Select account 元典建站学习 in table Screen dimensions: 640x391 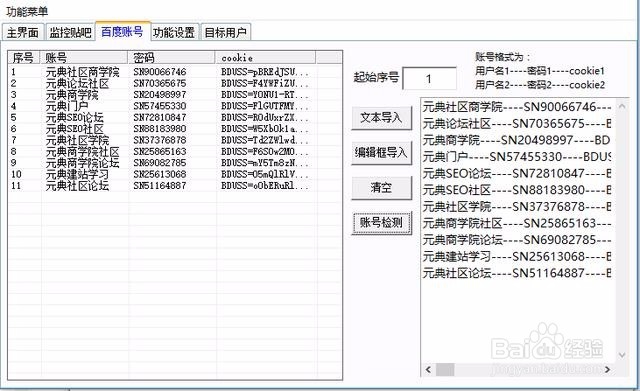point(77,174)
